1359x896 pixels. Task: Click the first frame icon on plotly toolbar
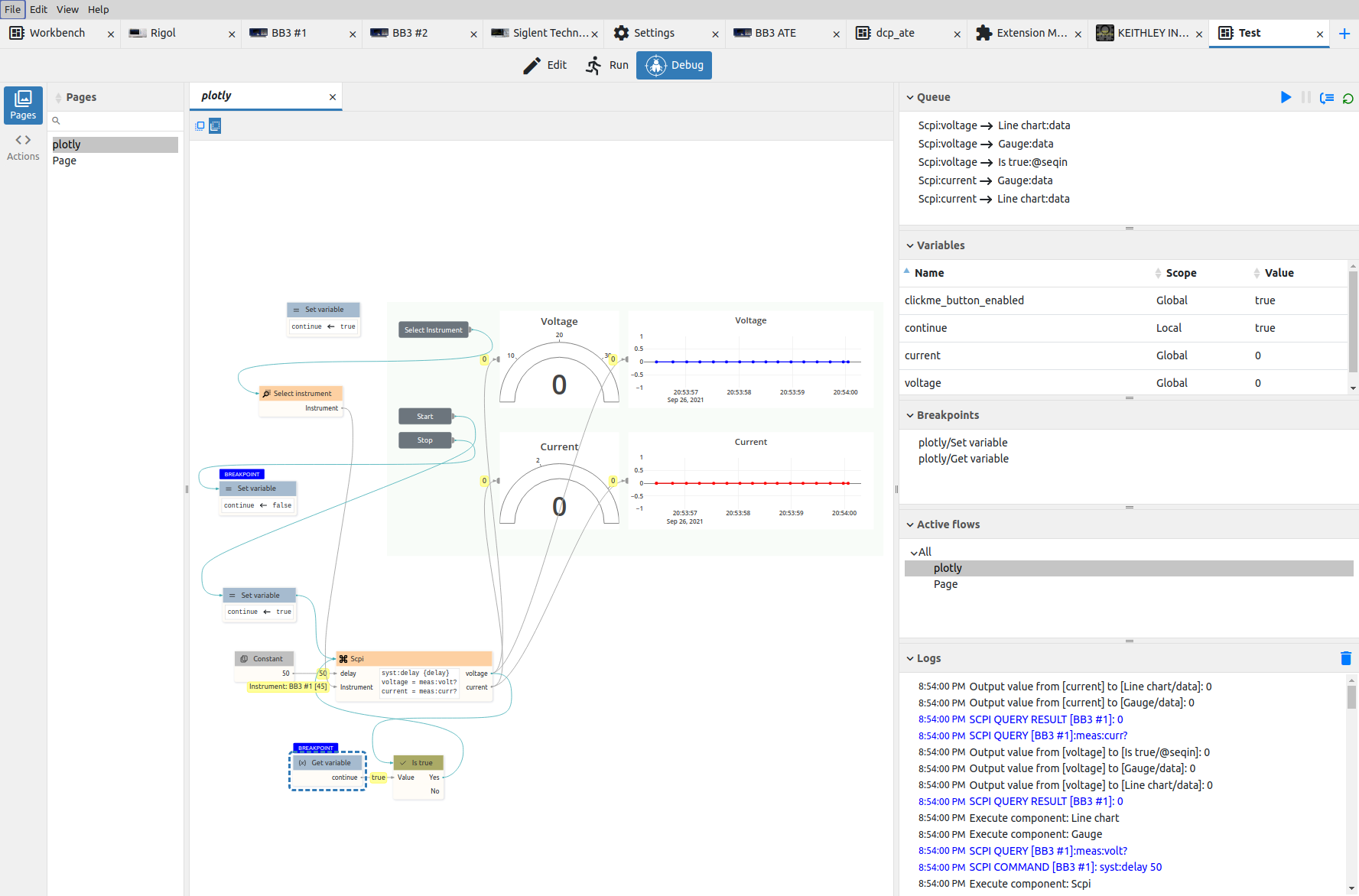coord(200,126)
